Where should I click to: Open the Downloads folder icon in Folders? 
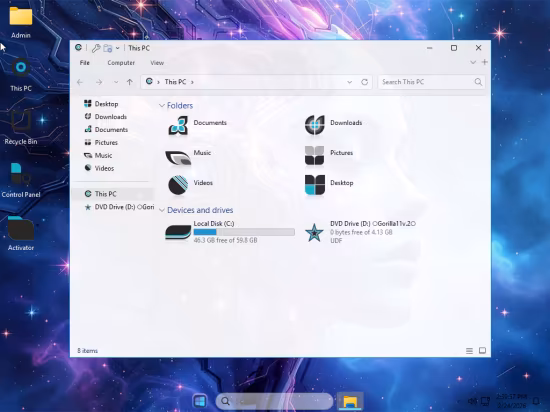click(x=315, y=125)
